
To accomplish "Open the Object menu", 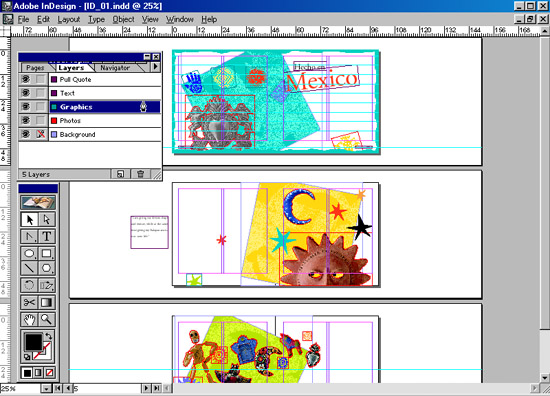I will (123, 19).
